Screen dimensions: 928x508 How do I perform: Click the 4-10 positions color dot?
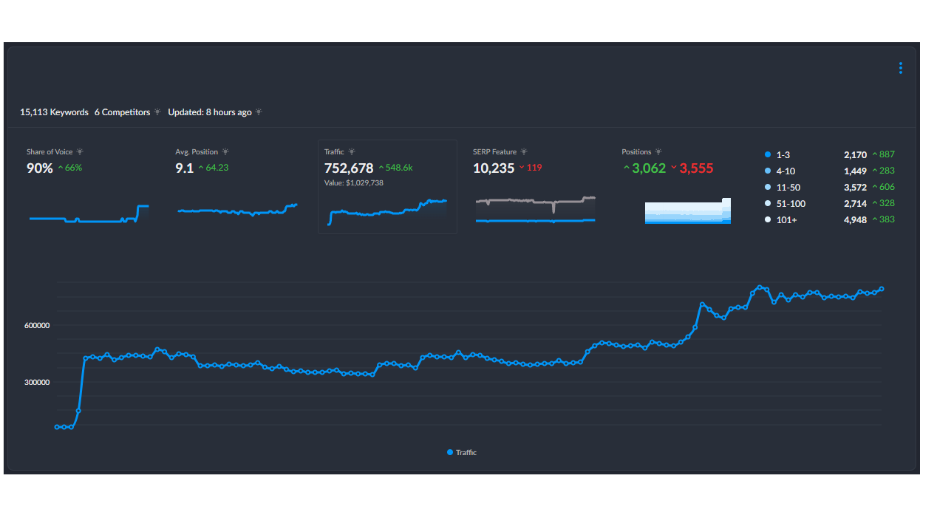(767, 171)
